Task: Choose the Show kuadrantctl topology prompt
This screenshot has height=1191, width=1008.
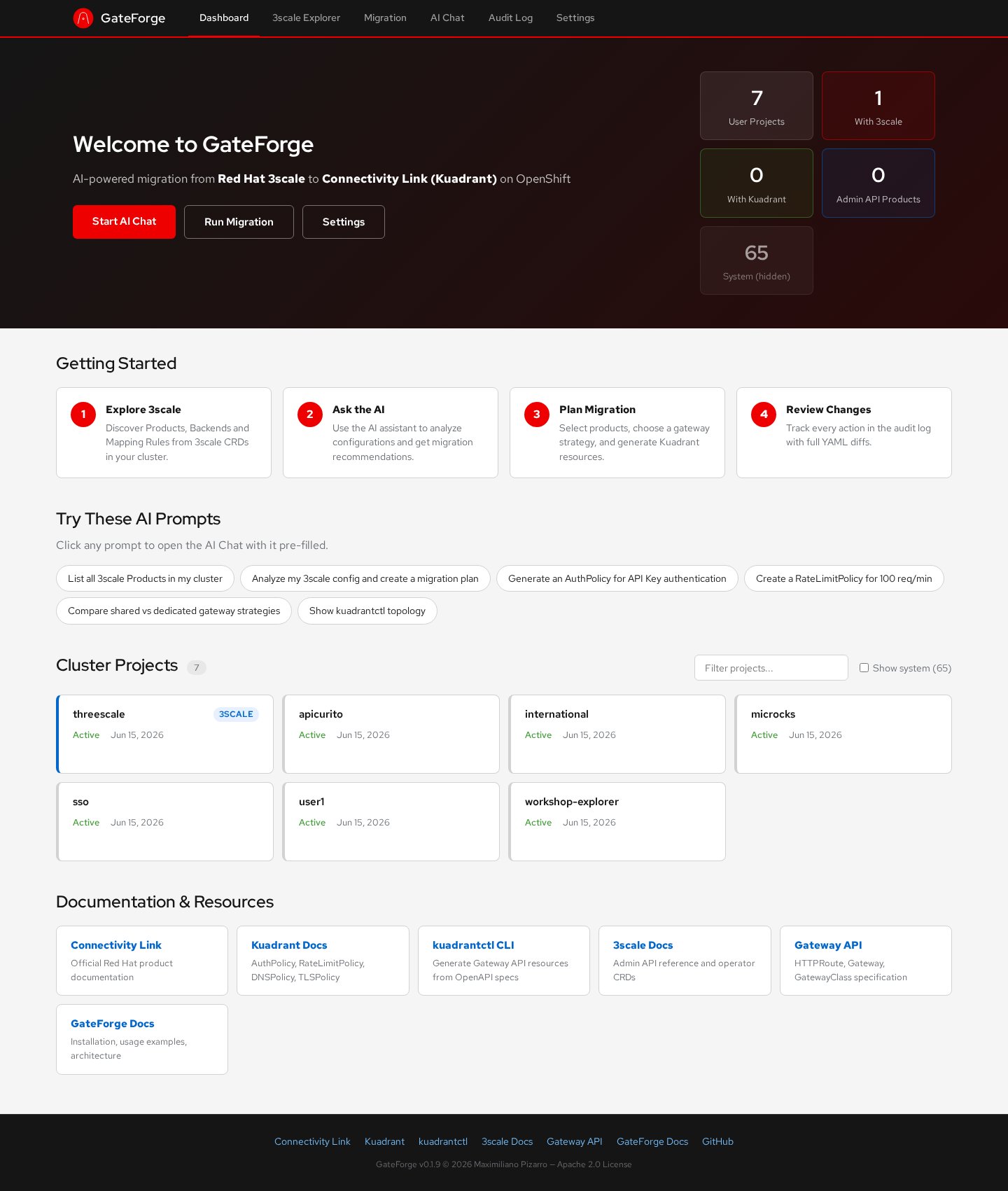Action: pos(367,611)
